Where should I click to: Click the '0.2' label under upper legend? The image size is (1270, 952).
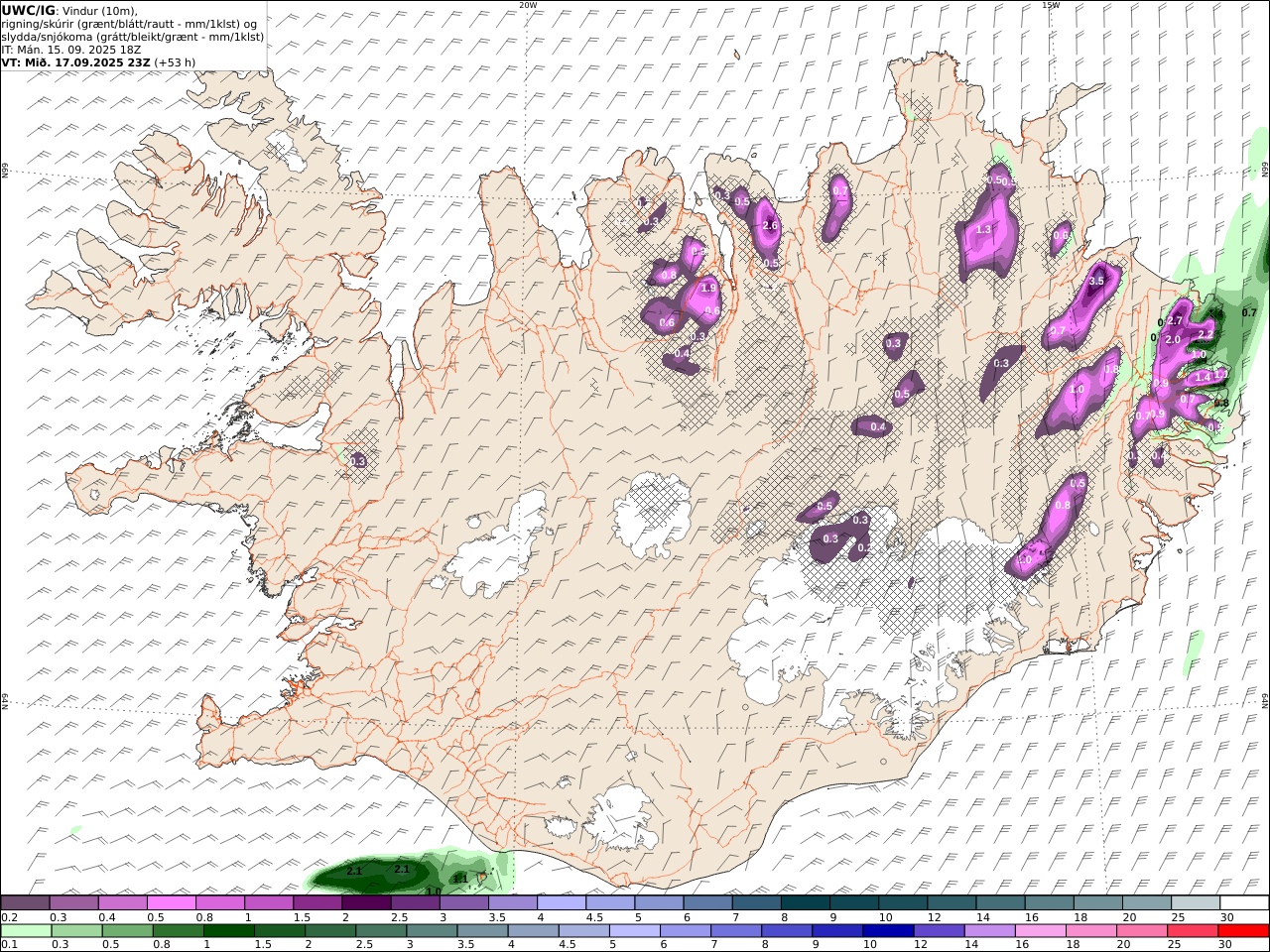(x=9, y=917)
